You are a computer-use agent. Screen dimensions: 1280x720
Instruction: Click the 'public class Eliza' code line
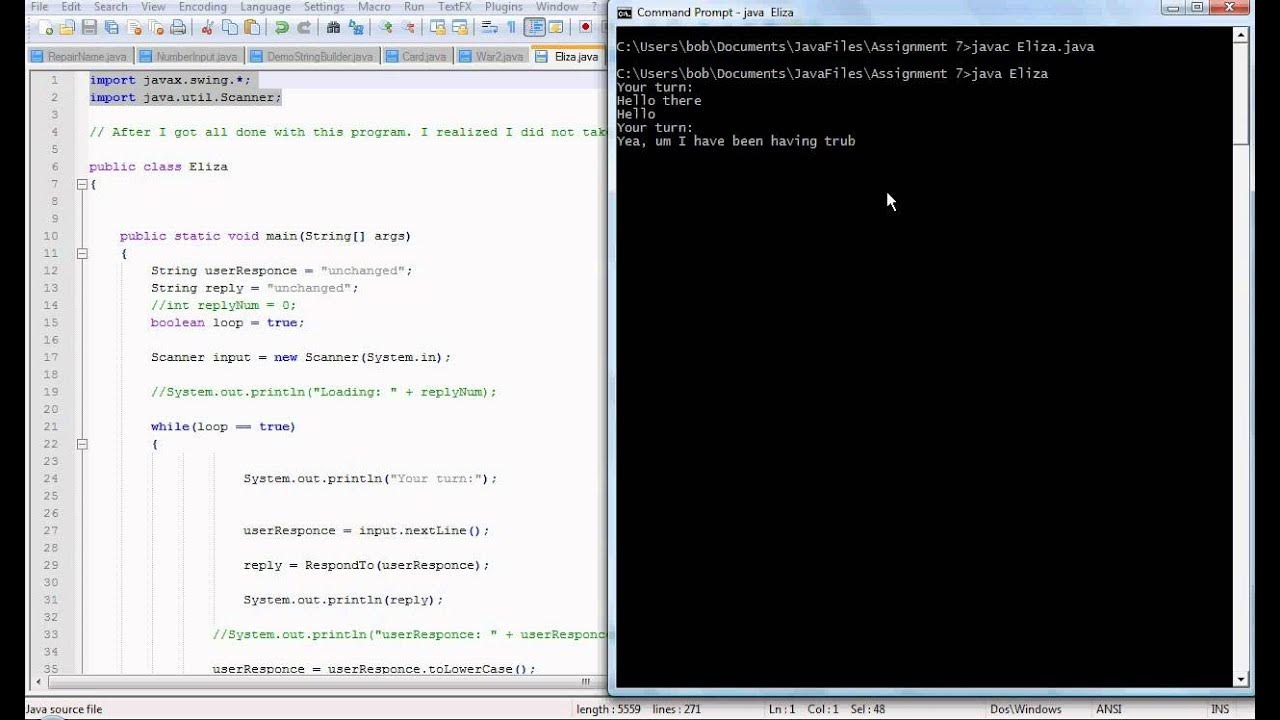pos(158,166)
